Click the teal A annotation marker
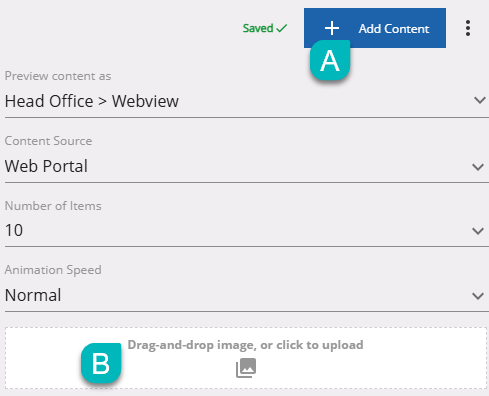Screen dimensions: 489x396 point(330,60)
